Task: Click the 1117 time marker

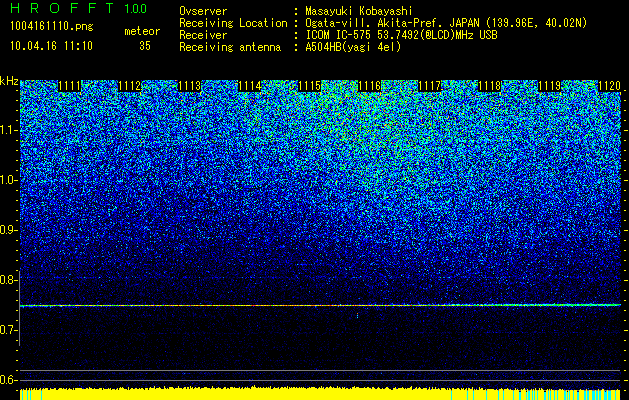Action: point(429,86)
